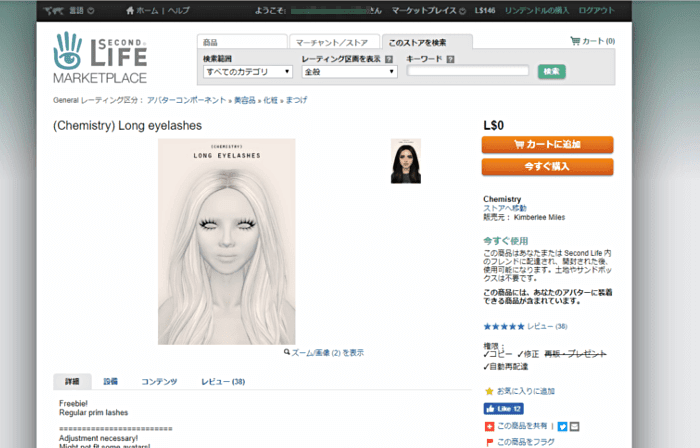The width and height of the screenshot is (700, 448).
Task: Click the red flag icon
Action: click(489, 442)
